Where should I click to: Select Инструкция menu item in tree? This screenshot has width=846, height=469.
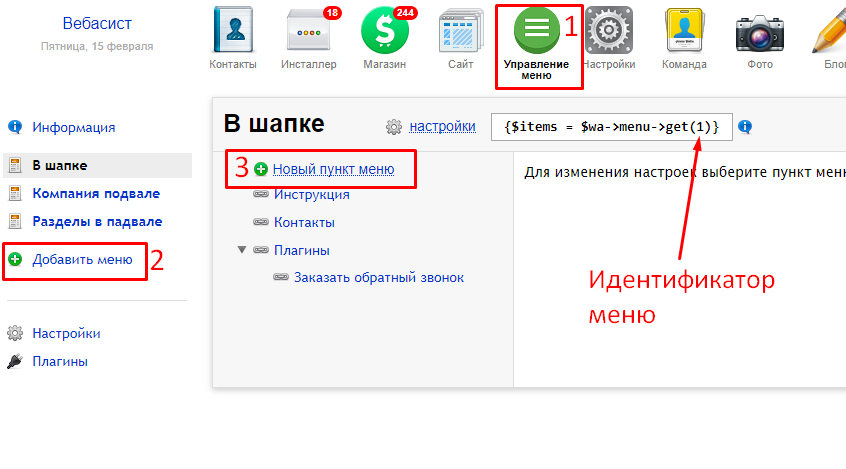pyautogui.click(x=311, y=195)
